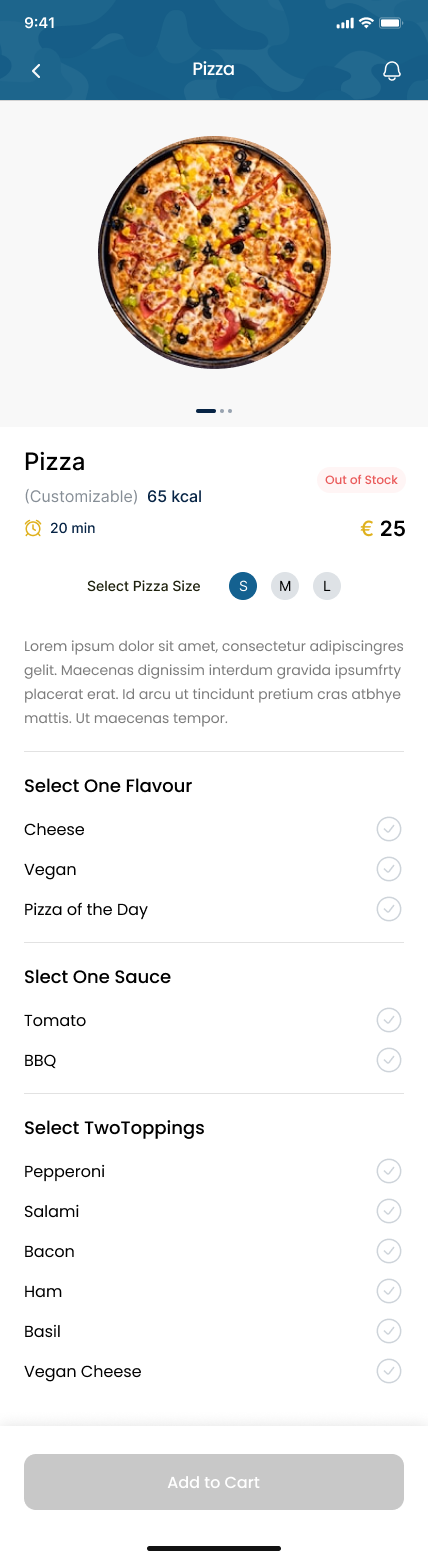
Task: Add Pepperoni topping
Action: (389, 1171)
